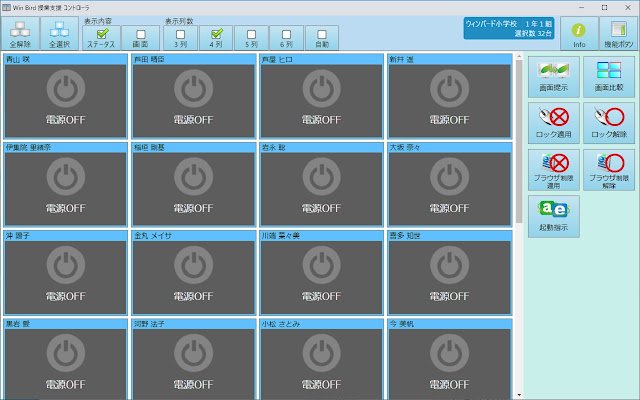Toggle the 4列 column option
This screenshot has width=640, height=400.
pyautogui.click(x=216, y=38)
